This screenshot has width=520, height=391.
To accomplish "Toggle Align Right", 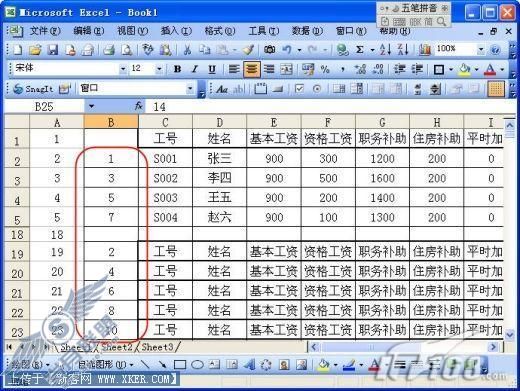I will 269,69.
